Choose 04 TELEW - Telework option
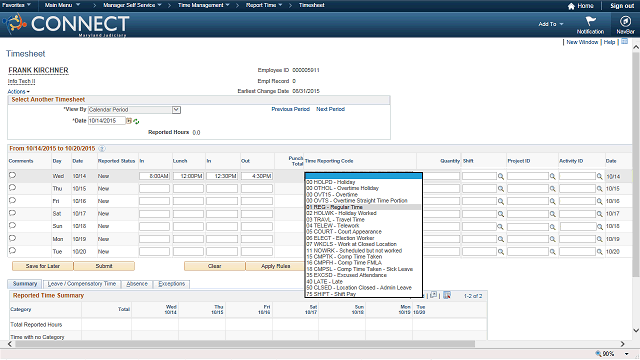This screenshot has height=360, width=640. 363,226
